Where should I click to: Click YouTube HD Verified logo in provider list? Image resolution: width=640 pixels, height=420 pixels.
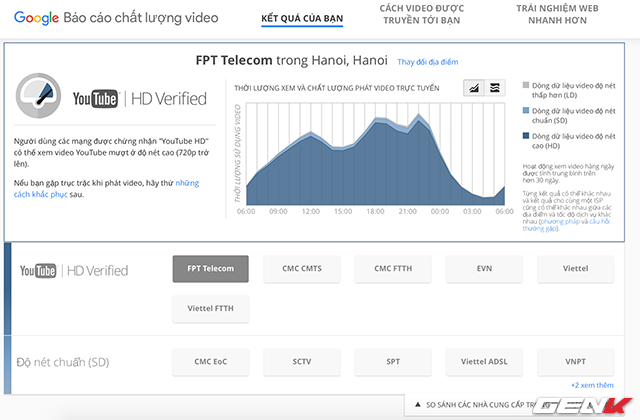pos(74,270)
